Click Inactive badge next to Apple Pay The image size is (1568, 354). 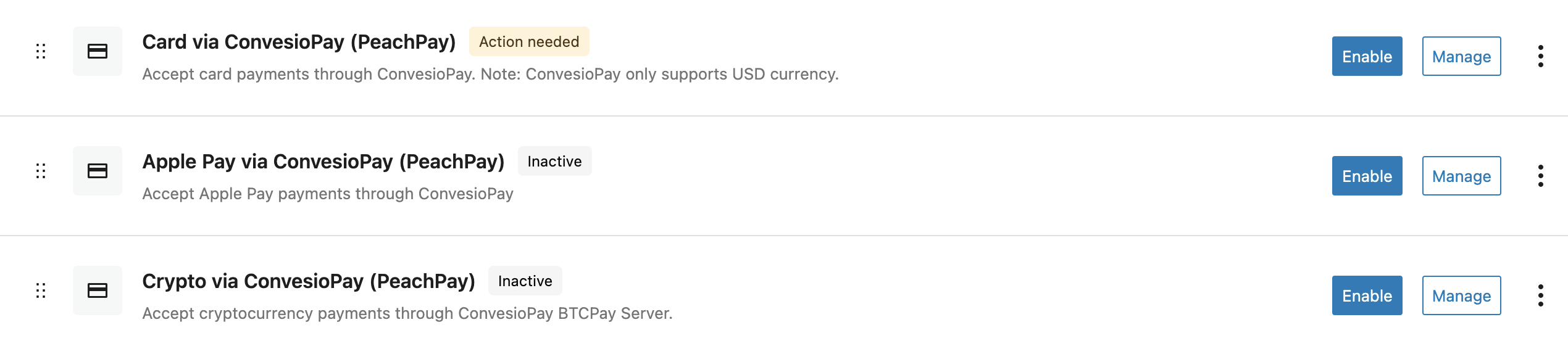[554, 161]
